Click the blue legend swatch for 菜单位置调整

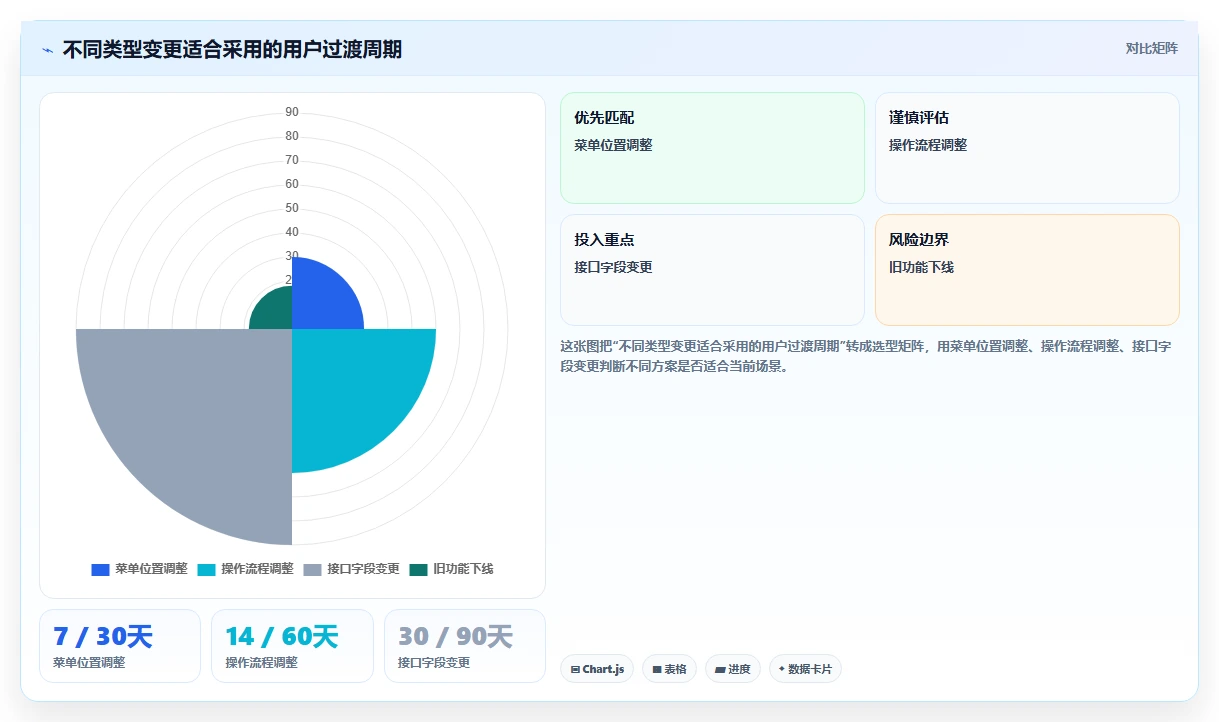coord(100,569)
